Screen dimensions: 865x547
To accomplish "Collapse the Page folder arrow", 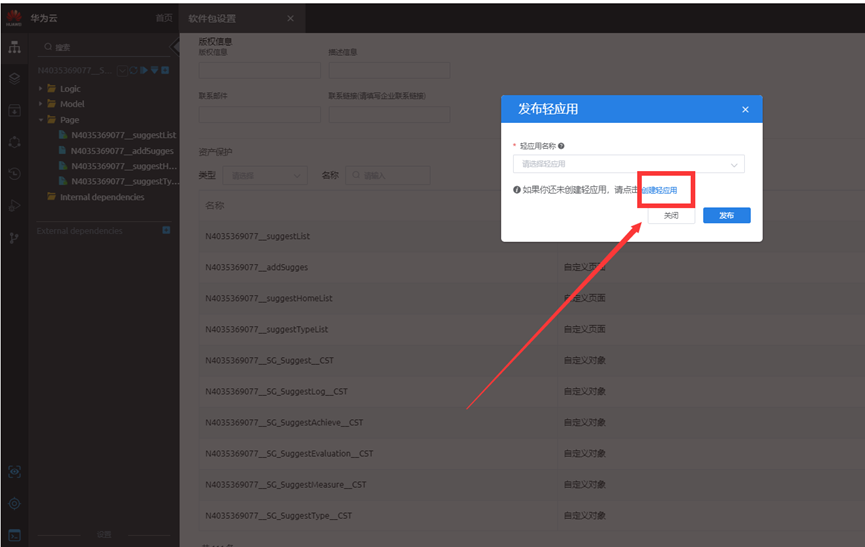I will [40, 120].
